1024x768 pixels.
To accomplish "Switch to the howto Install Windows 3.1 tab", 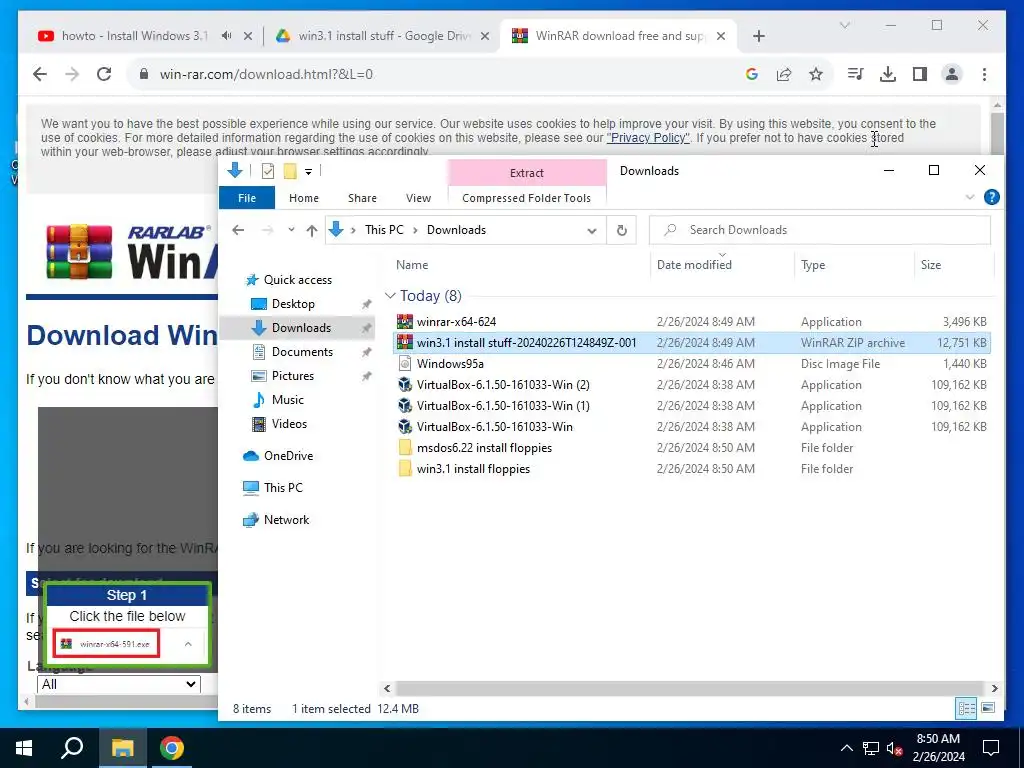I will tap(136, 36).
